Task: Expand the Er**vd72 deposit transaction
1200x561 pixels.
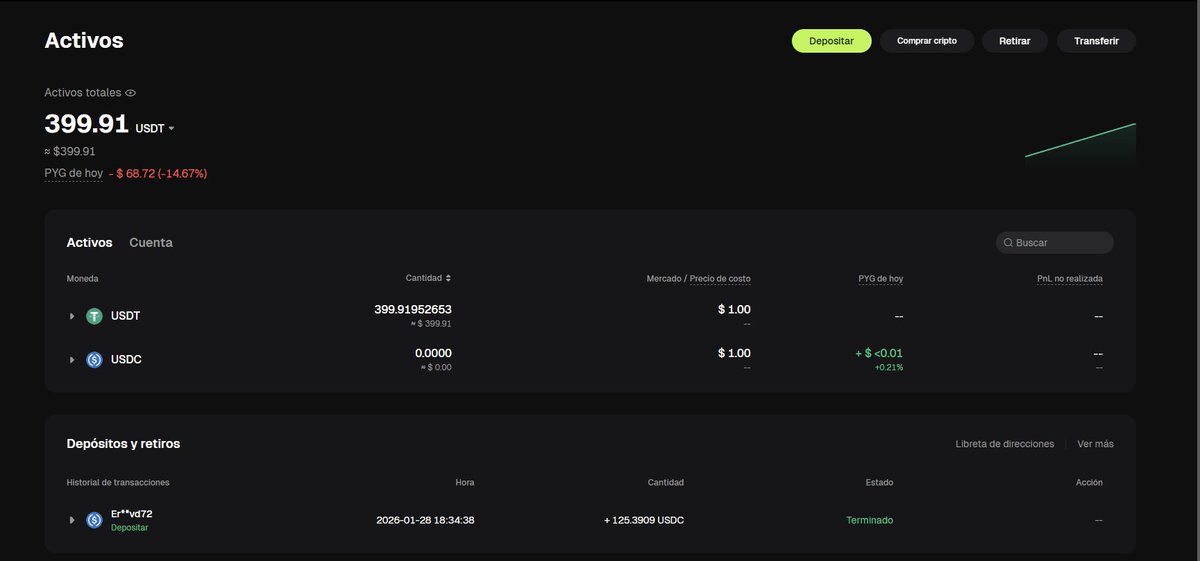Action: coord(72,520)
